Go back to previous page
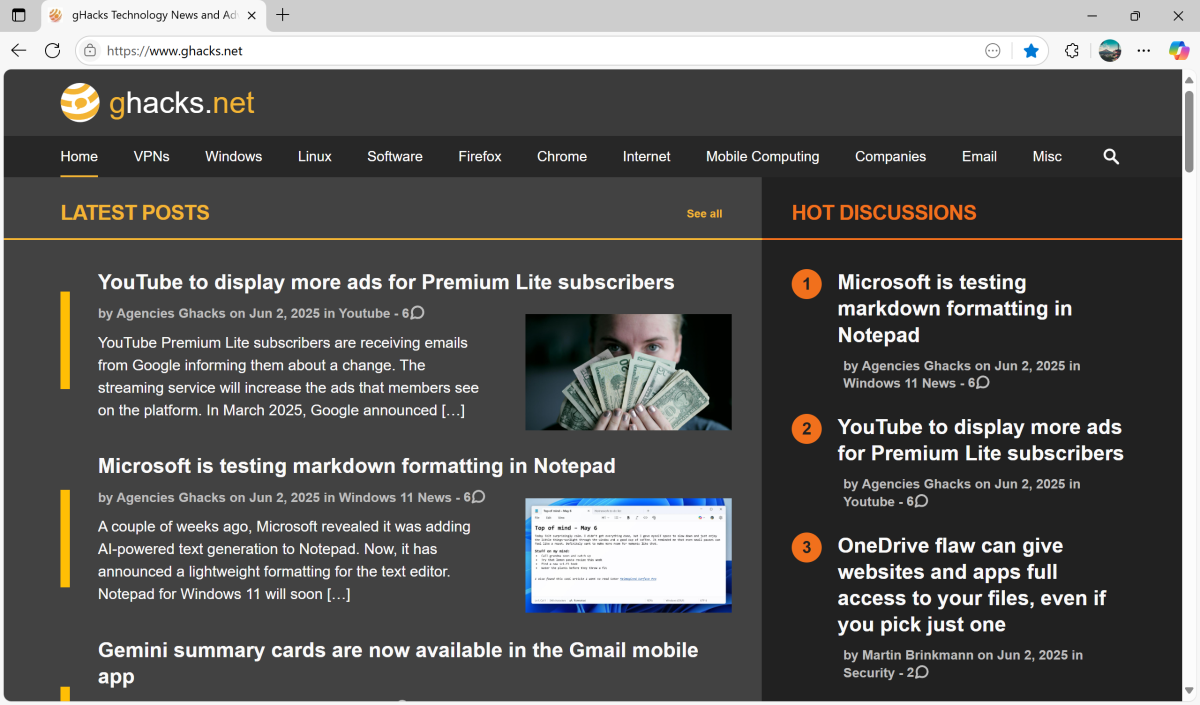Image resolution: width=1200 pixels, height=705 pixels. (x=19, y=50)
